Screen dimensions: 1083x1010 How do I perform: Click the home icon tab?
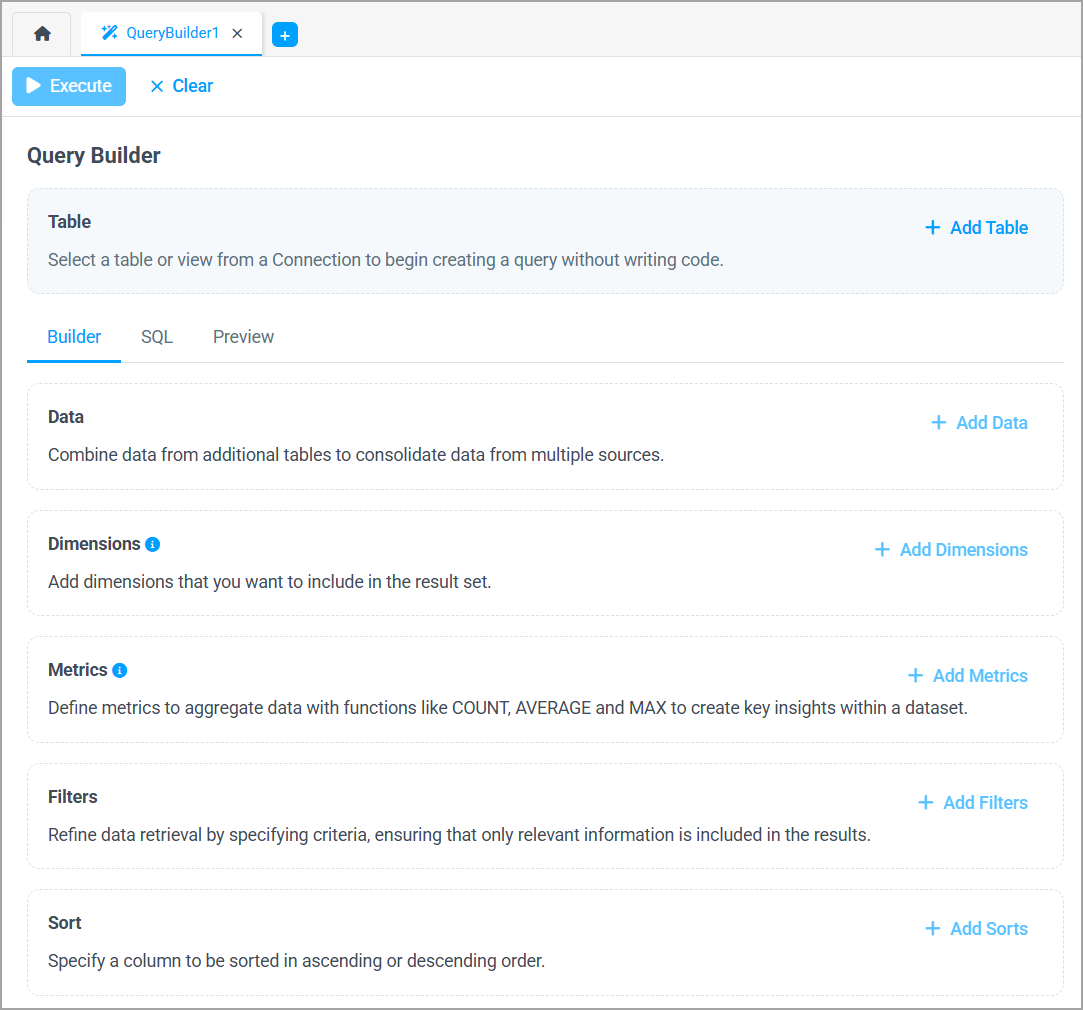[x=41, y=33]
